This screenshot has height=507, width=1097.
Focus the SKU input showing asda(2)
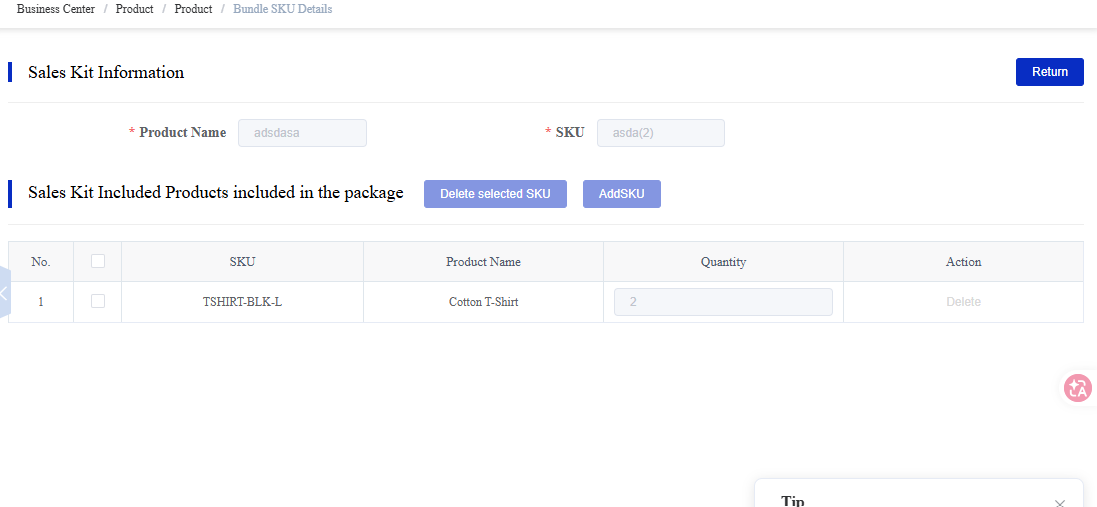click(660, 133)
